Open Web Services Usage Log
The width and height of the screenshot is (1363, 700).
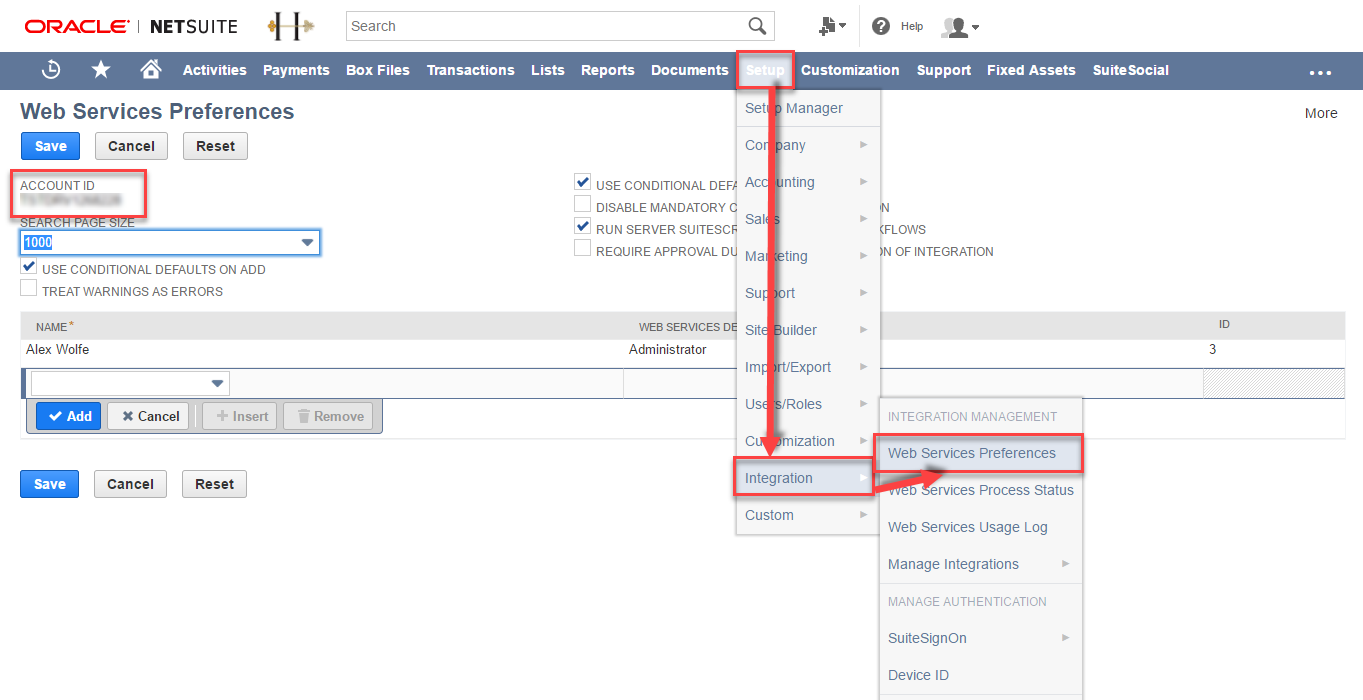[x=966, y=527]
